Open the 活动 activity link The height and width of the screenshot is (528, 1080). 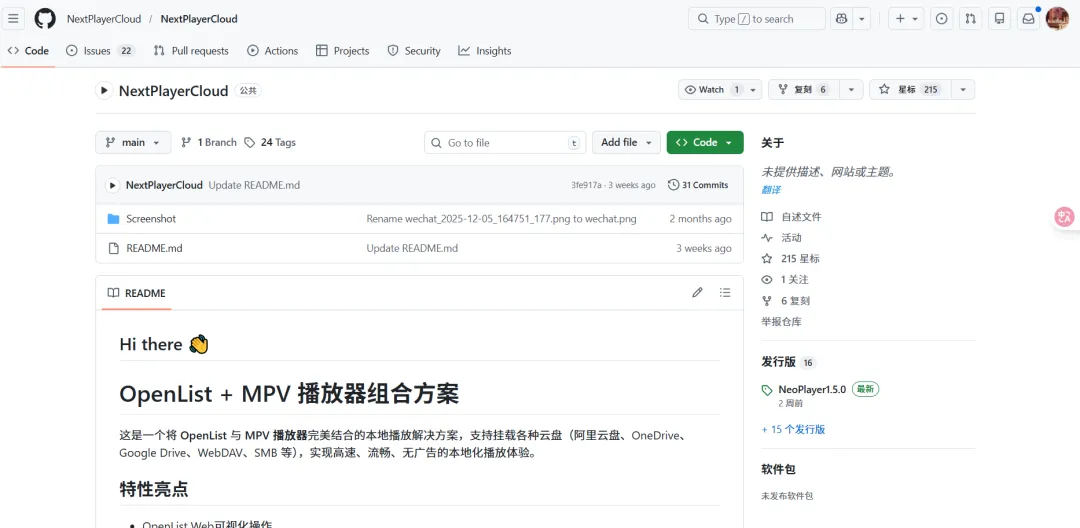coord(782,237)
